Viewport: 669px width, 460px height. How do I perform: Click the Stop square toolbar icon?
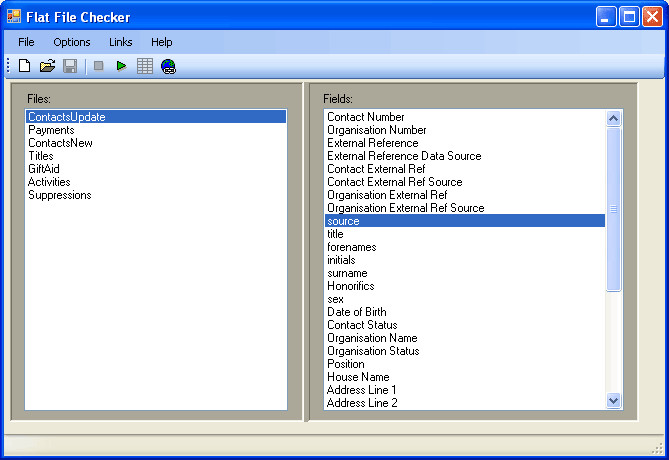(99, 66)
